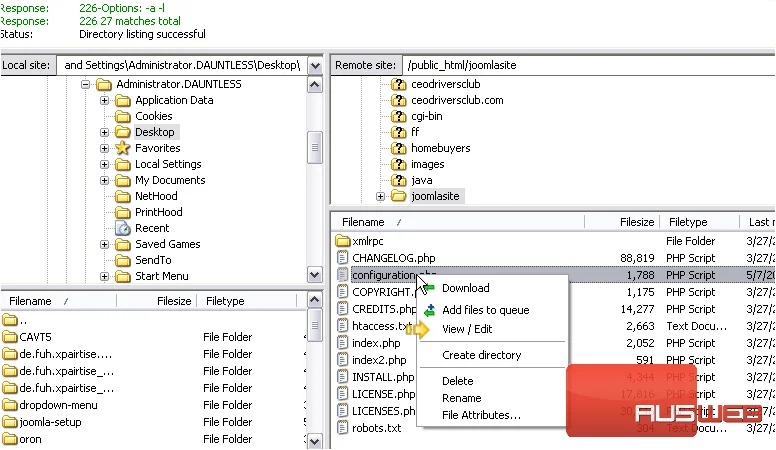Click the index.php file icon
Viewport: 776px width, 450px height.
click(342, 343)
